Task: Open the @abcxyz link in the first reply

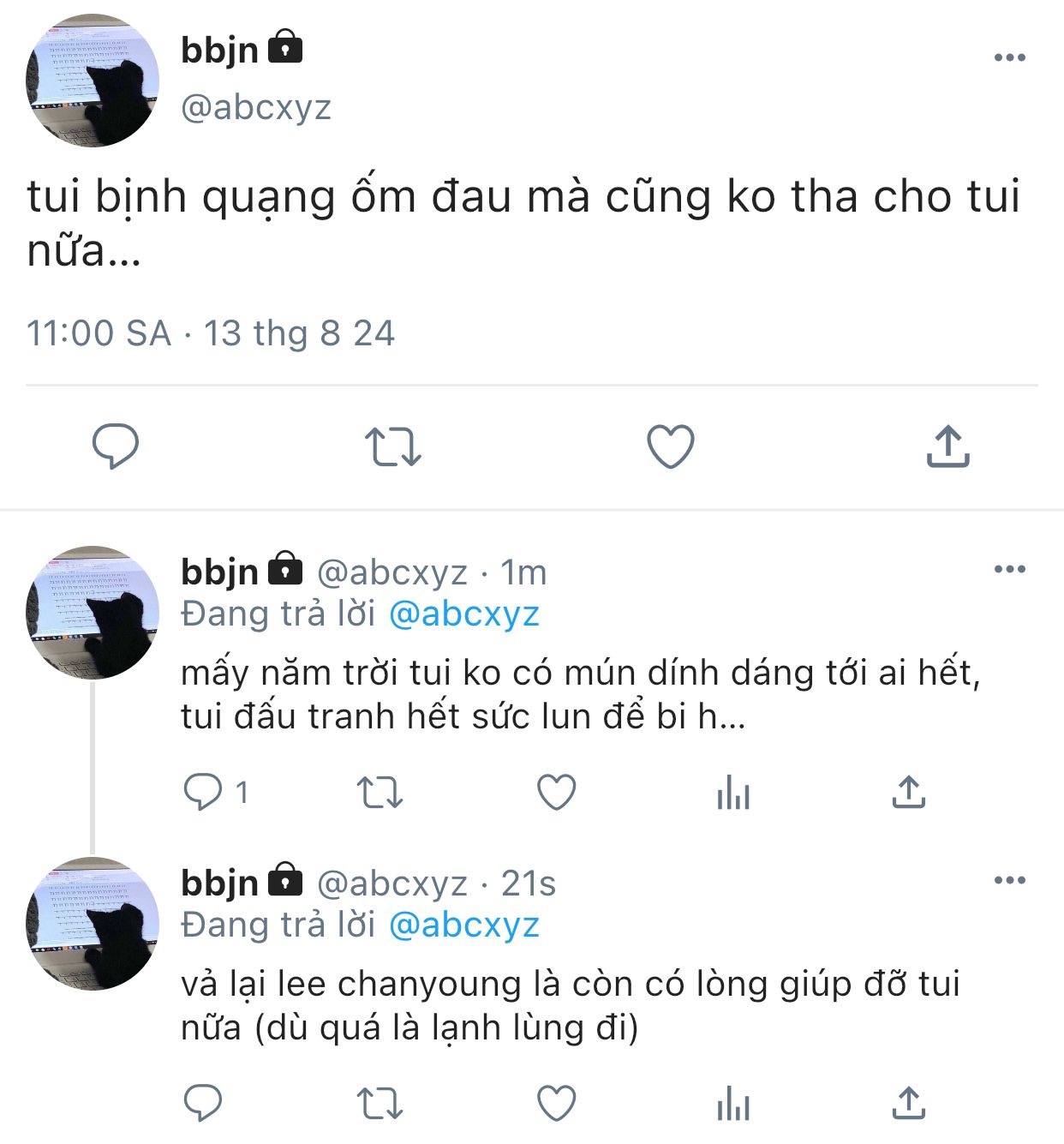Action: tap(464, 614)
